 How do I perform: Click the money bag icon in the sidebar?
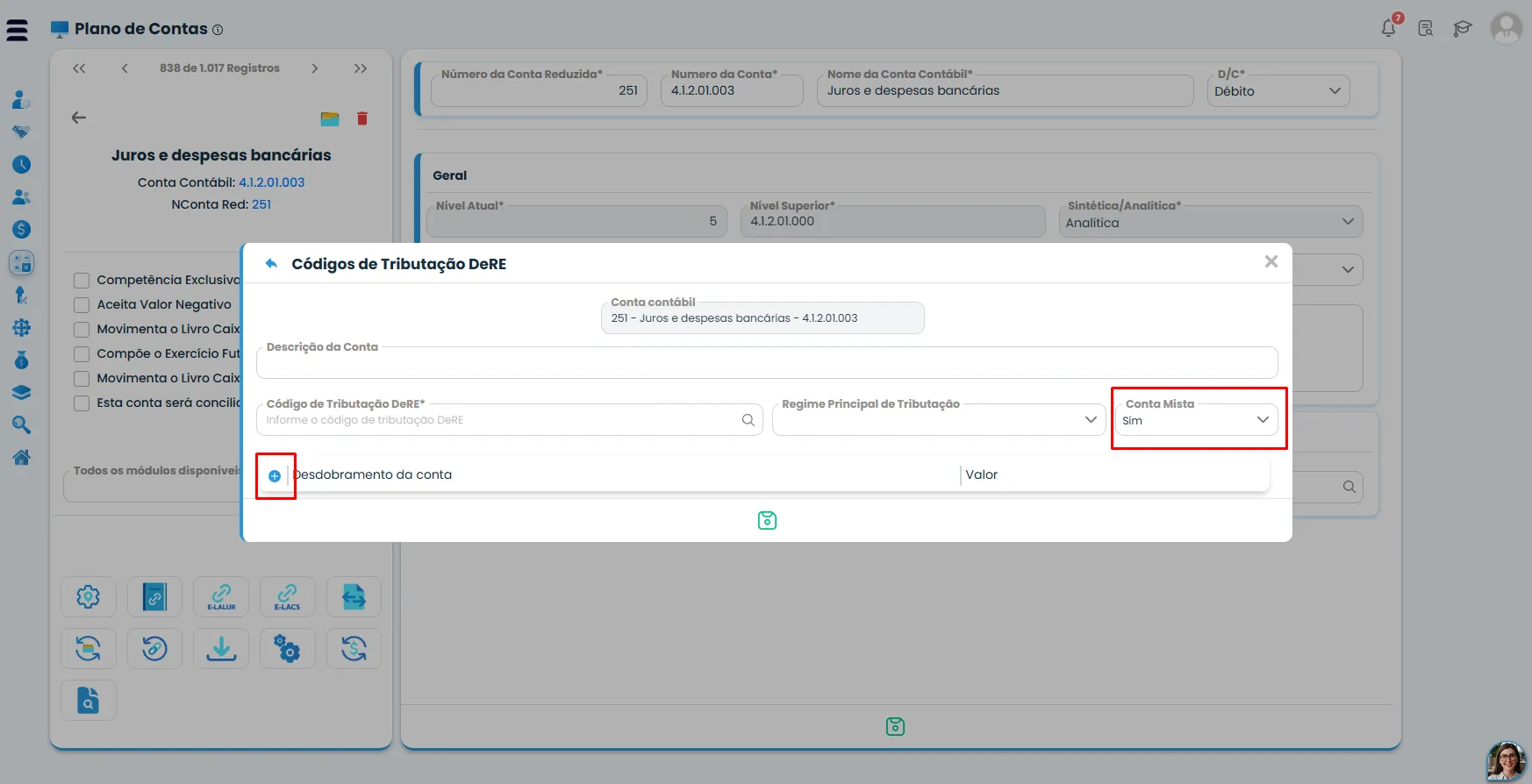[x=22, y=360]
